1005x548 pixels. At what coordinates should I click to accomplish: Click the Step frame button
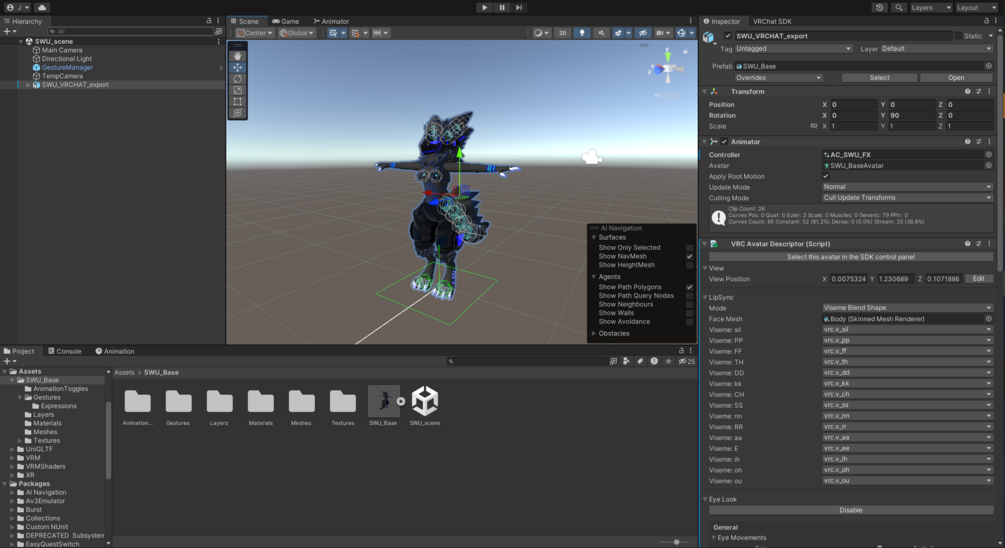pos(519,8)
